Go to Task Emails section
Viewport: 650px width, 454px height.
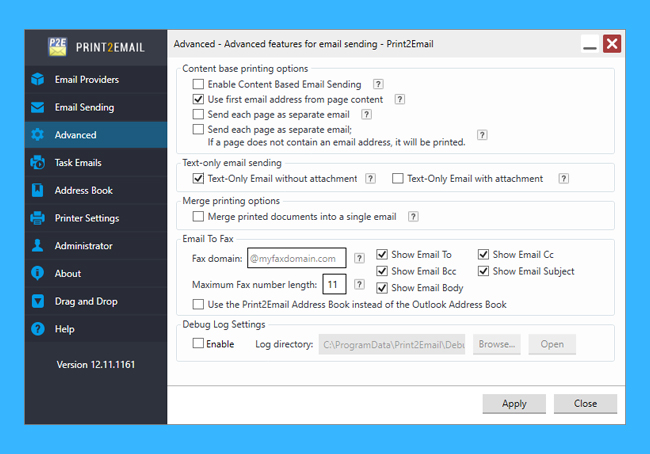tap(96, 163)
